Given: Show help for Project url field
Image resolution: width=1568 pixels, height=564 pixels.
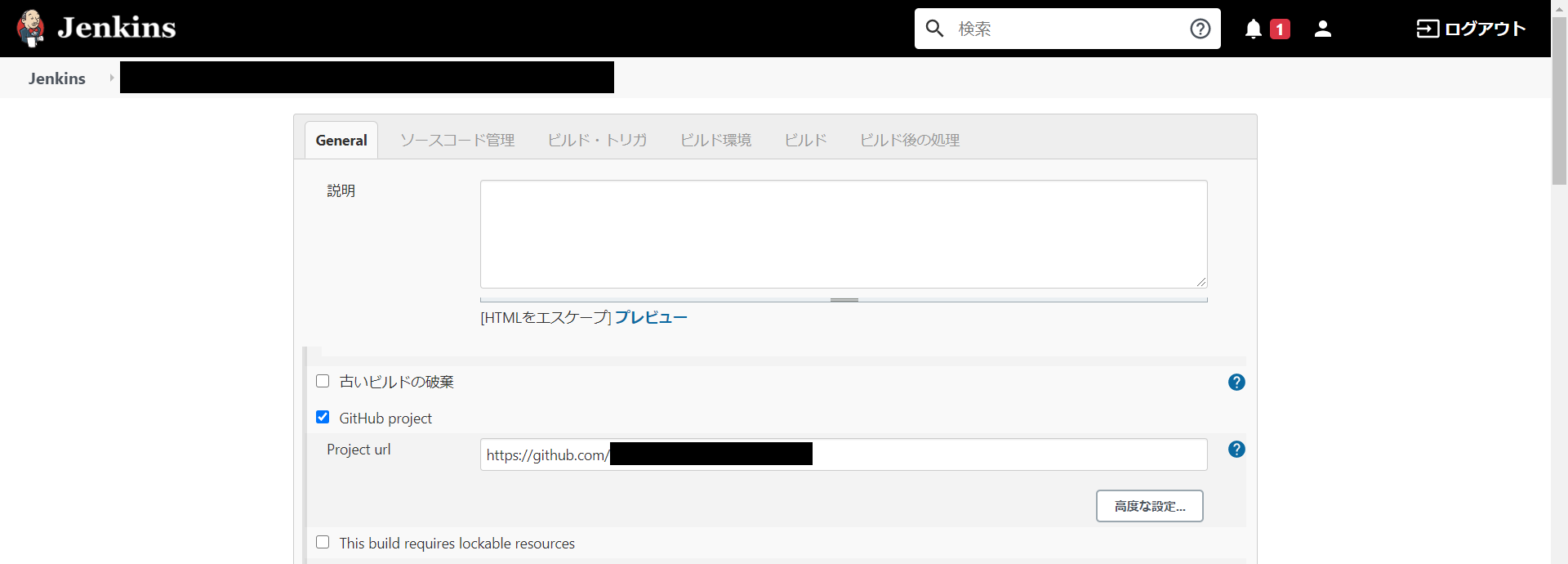Looking at the screenshot, I should point(1236,449).
